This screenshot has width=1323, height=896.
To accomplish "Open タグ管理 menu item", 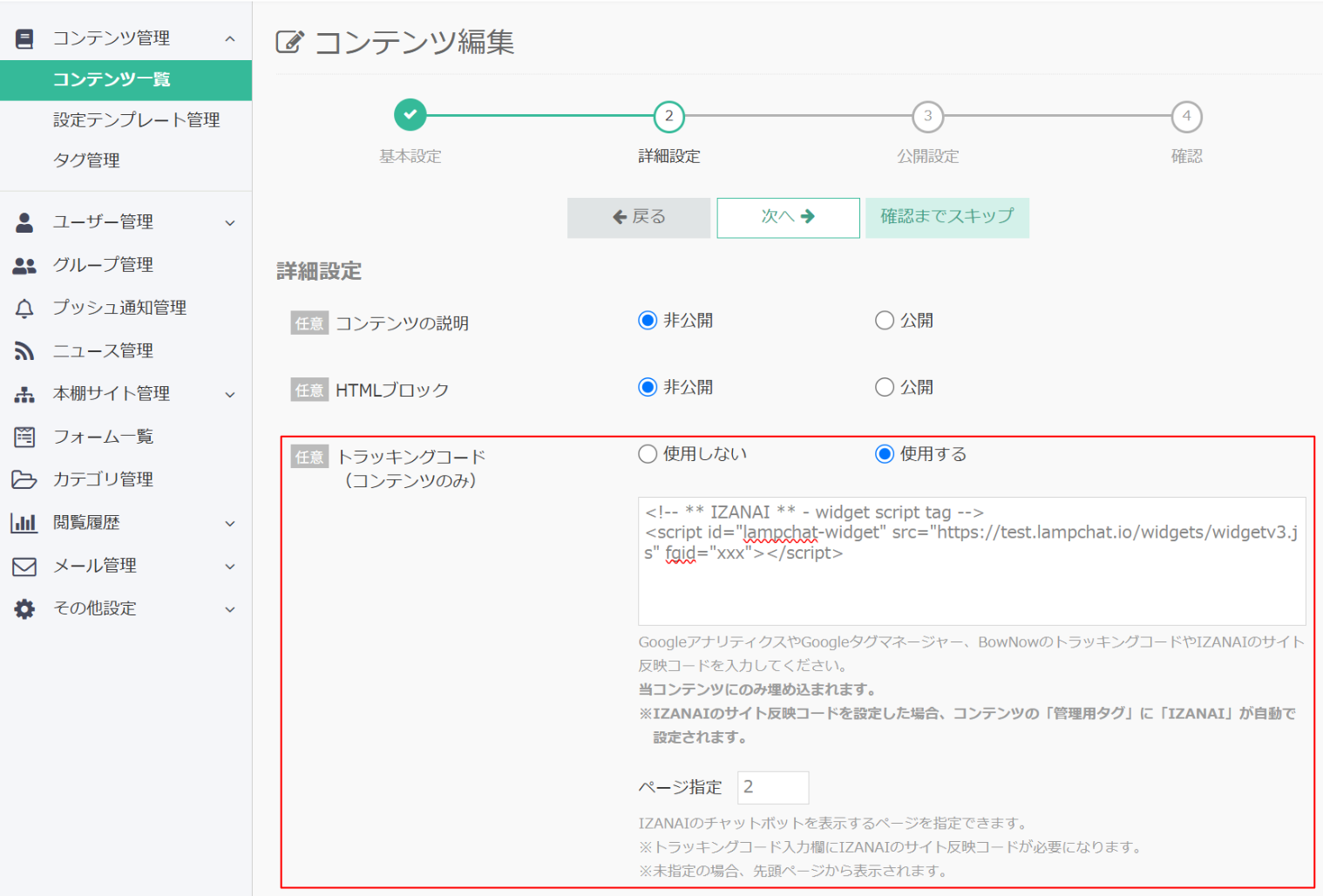I will click(86, 160).
